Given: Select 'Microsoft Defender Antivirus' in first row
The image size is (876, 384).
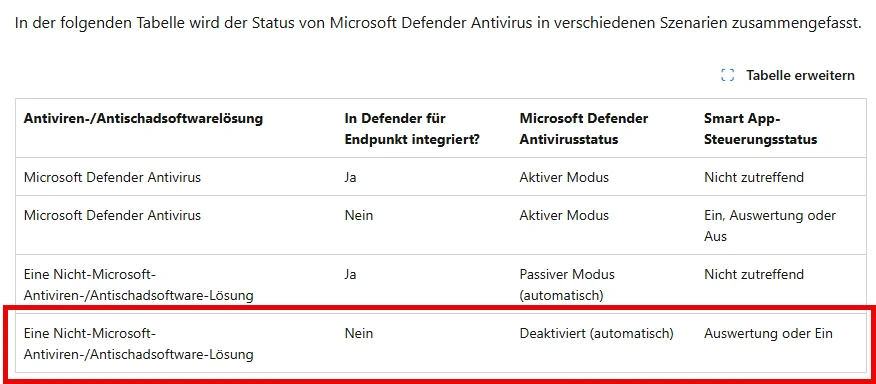Looking at the screenshot, I should point(112,177).
